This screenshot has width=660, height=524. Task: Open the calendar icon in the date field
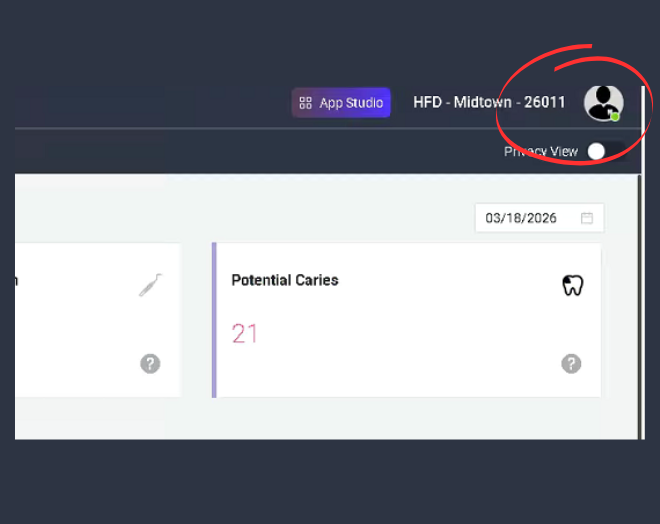pyautogui.click(x=587, y=218)
